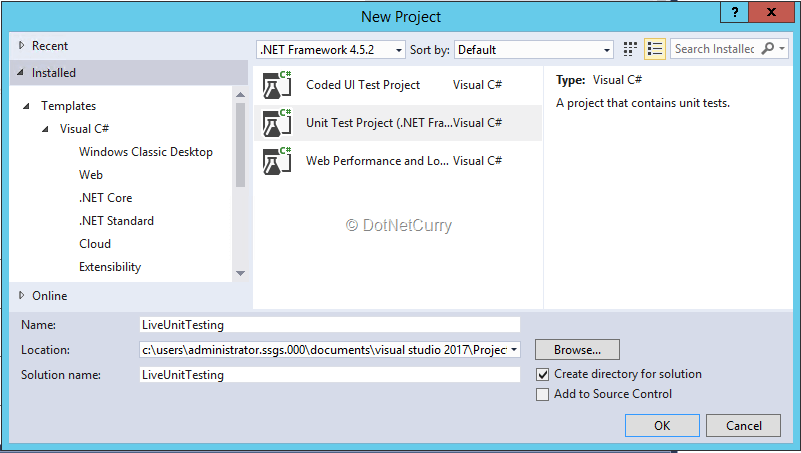Collapse the Templates tree node
801x453 pixels.
coord(26,106)
